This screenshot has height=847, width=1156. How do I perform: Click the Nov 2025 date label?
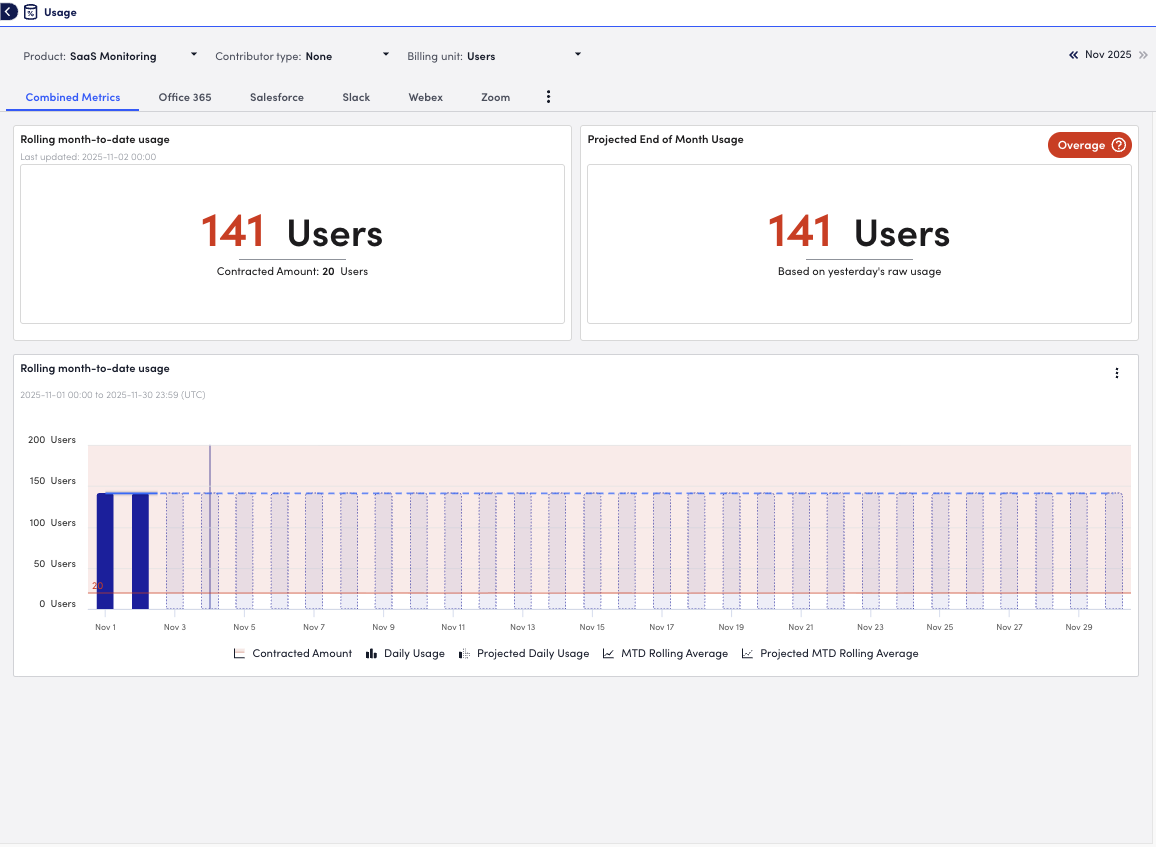[x=1109, y=54]
